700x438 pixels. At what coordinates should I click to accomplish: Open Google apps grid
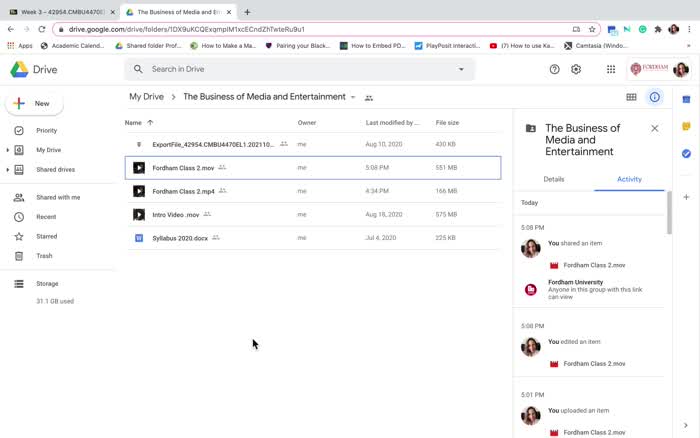tap(611, 69)
